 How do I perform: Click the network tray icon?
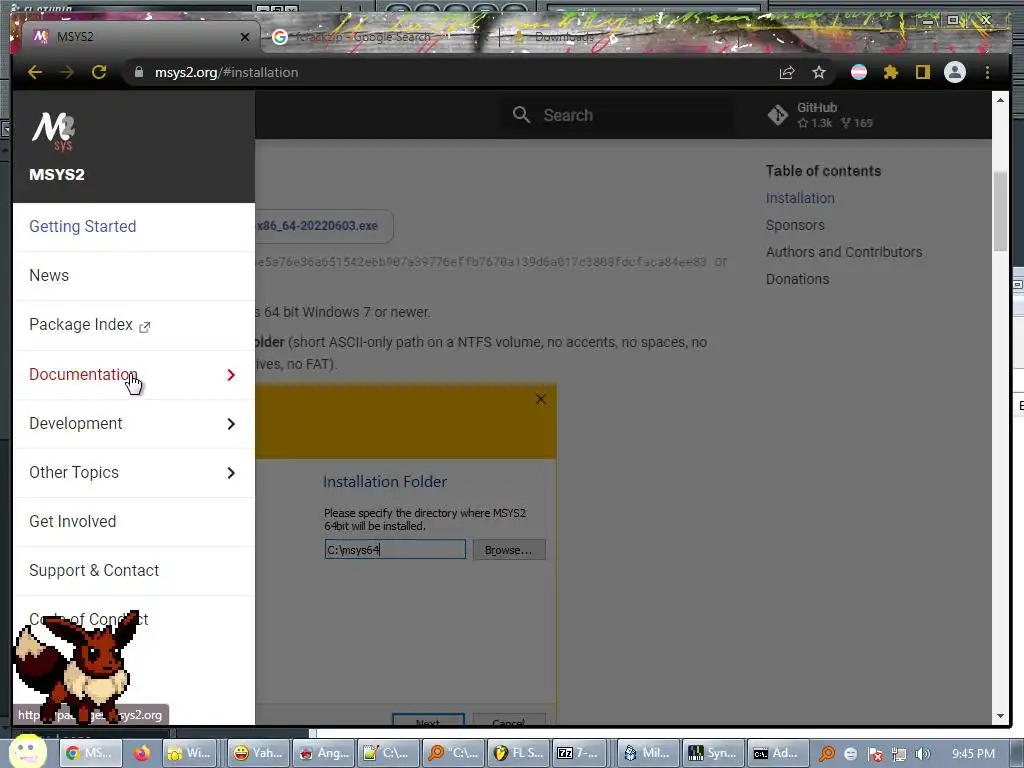click(x=899, y=754)
